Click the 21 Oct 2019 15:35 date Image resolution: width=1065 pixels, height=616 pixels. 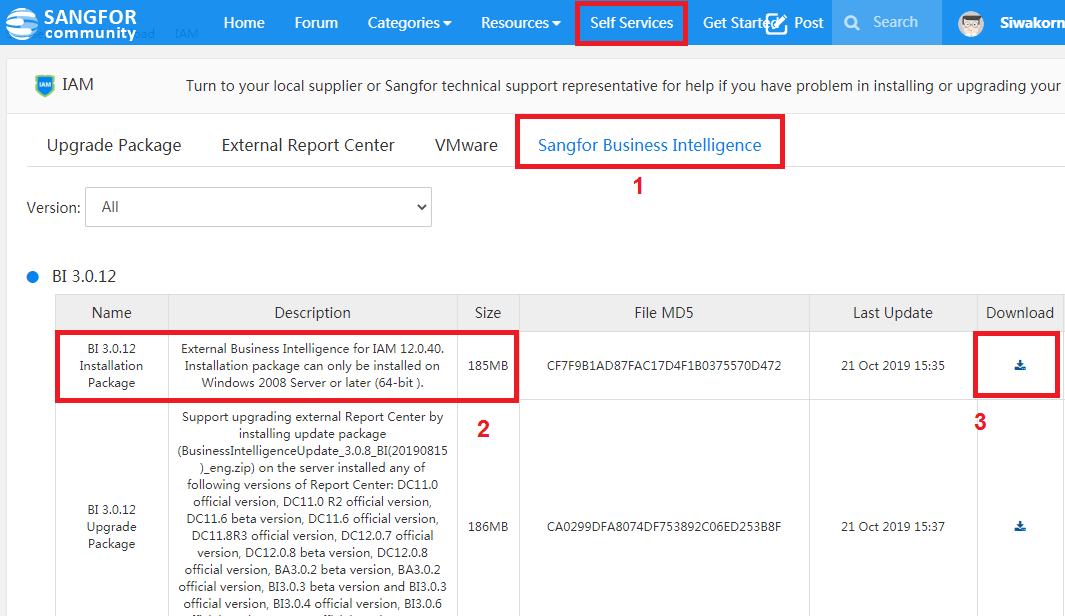(x=892, y=365)
